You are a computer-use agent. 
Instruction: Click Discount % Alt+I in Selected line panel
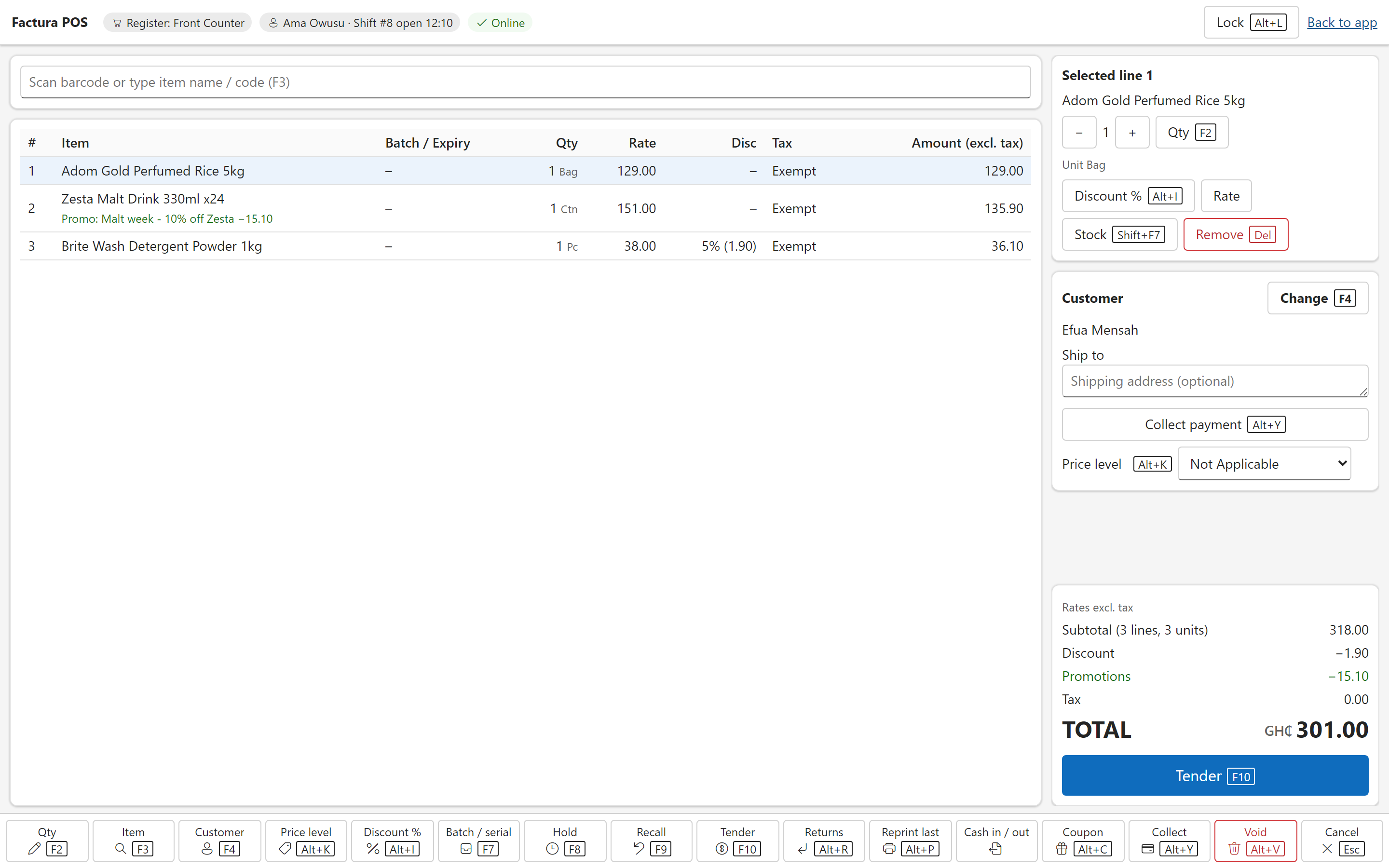1128,196
